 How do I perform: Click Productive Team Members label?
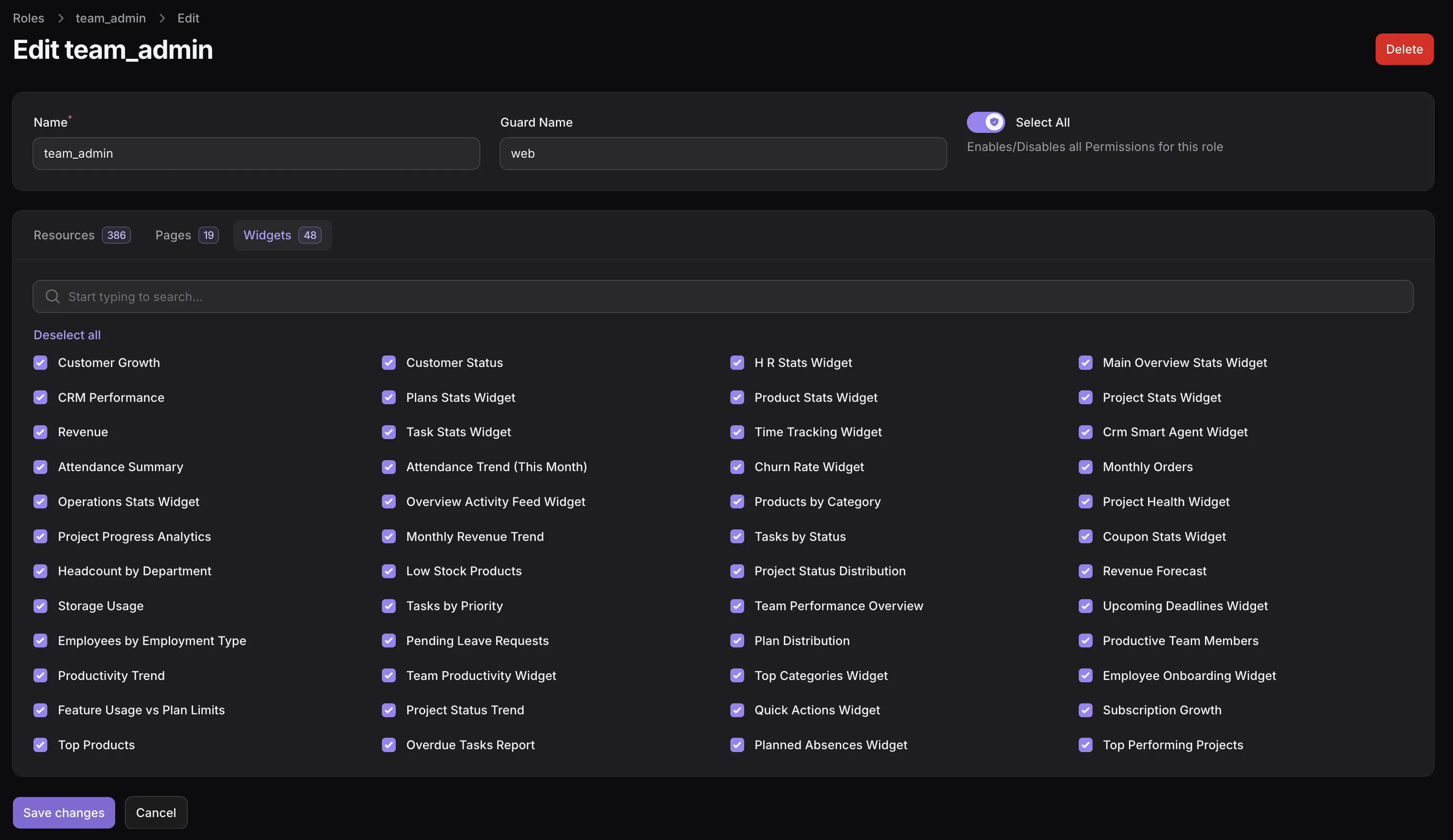coord(1181,641)
